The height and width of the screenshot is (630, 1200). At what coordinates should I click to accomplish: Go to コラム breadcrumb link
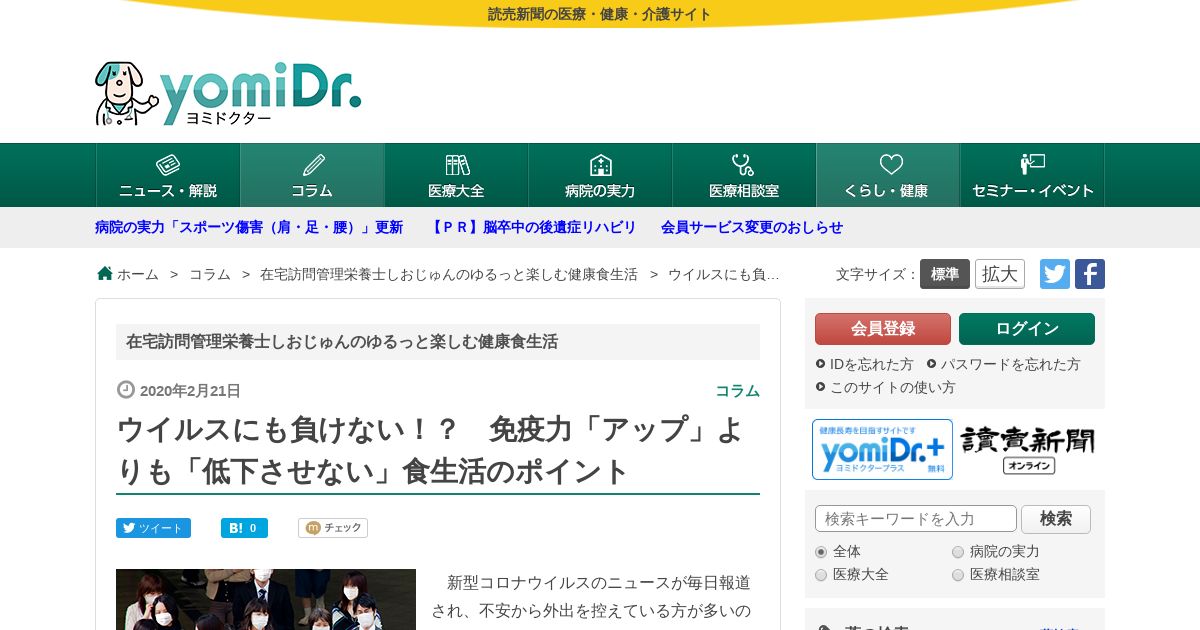pyautogui.click(x=210, y=274)
